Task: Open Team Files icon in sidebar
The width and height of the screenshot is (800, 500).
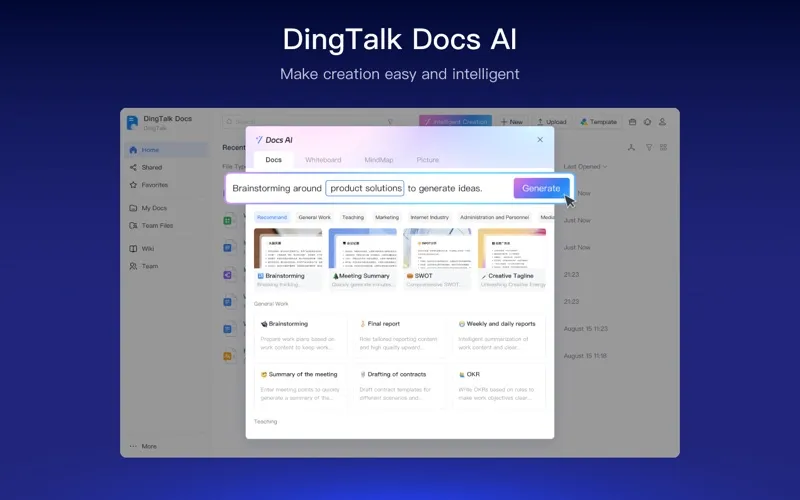Action: (133, 226)
